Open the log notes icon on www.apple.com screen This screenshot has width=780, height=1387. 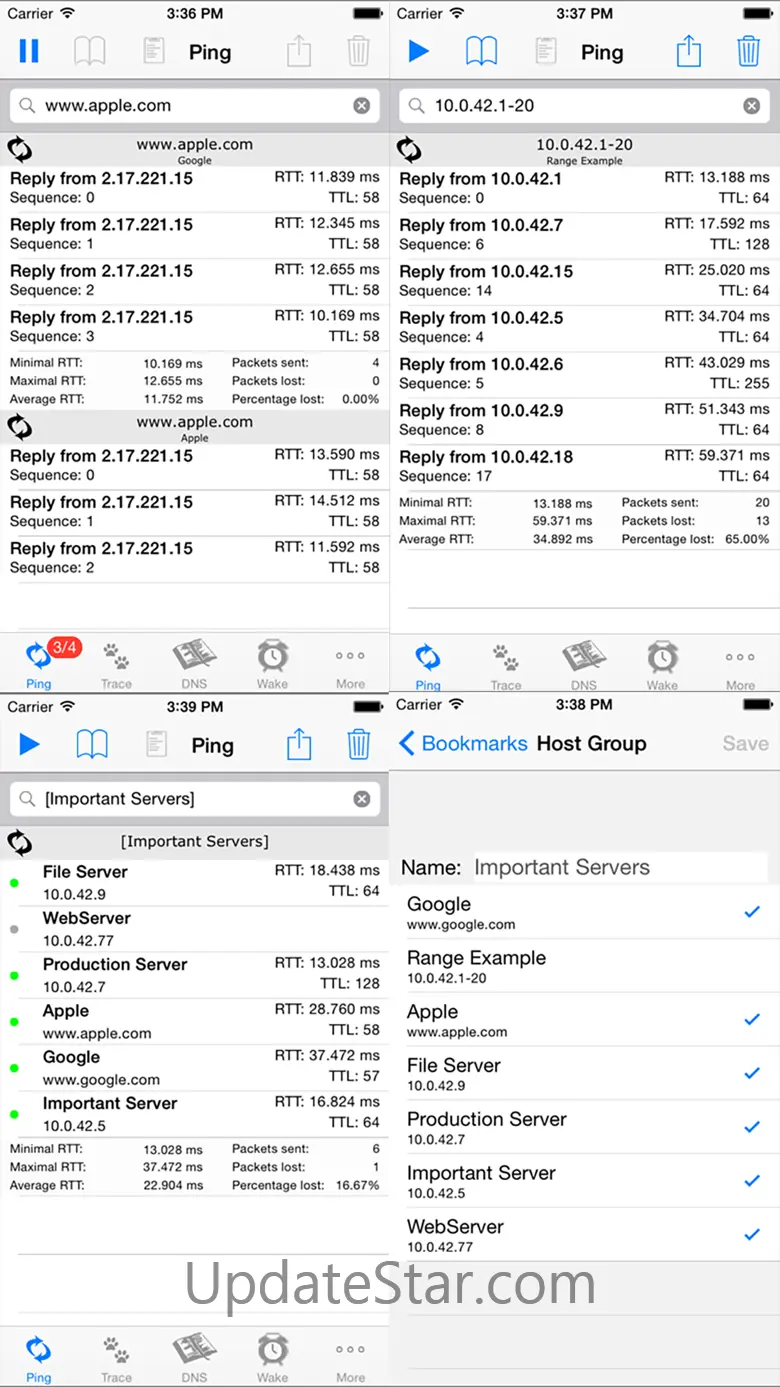point(153,51)
